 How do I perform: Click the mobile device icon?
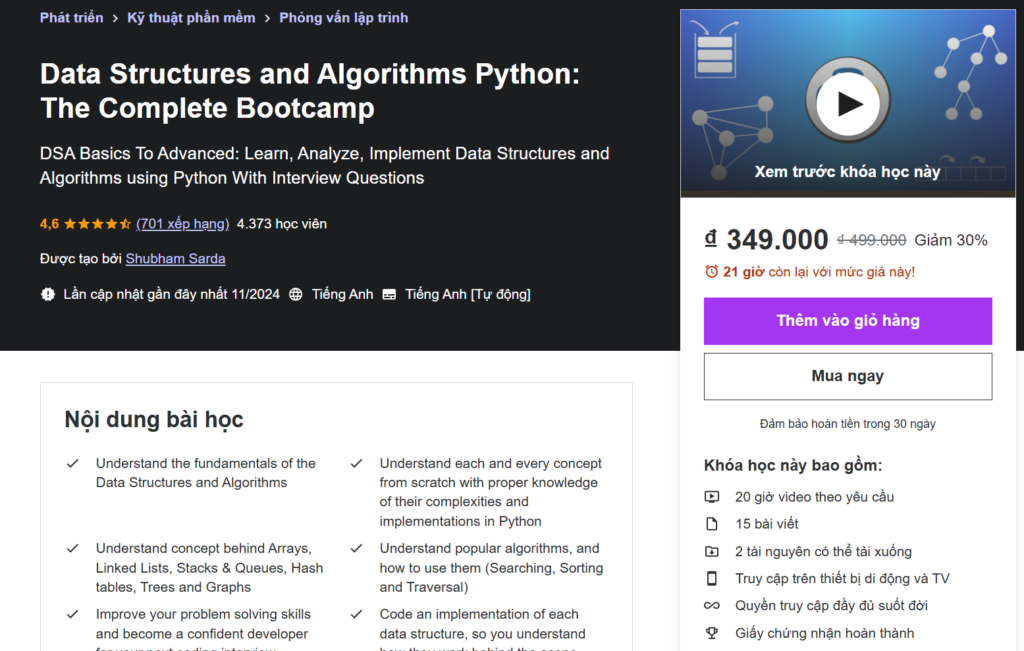pyautogui.click(x=712, y=578)
